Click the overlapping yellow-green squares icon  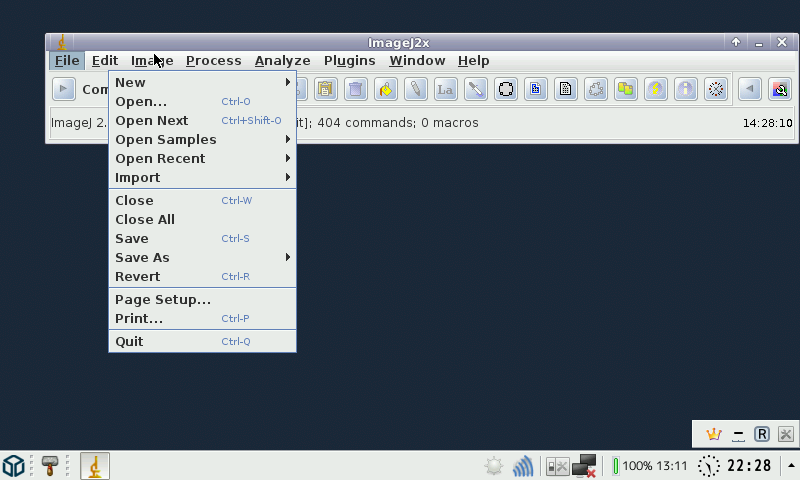coord(626,89)
